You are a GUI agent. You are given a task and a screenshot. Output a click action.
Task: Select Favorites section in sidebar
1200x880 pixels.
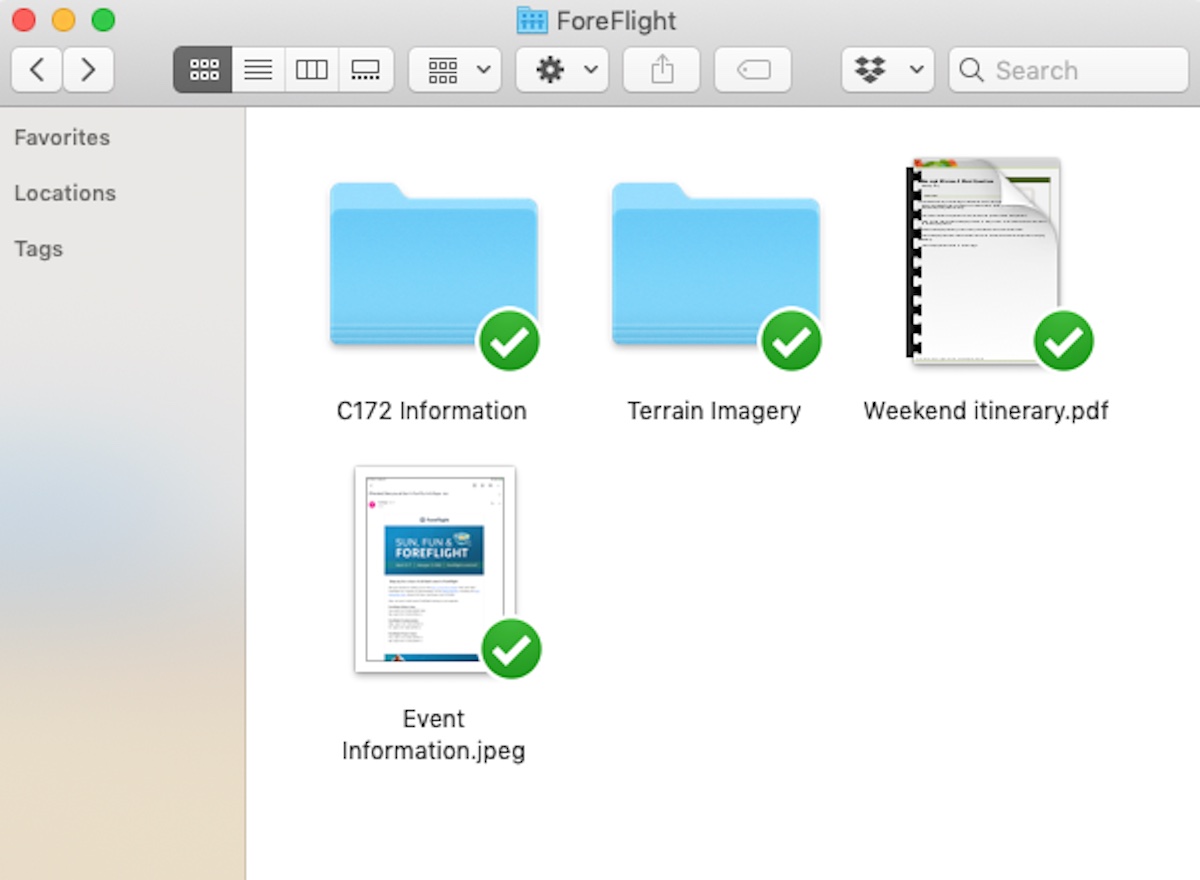(x=62, y=137)
